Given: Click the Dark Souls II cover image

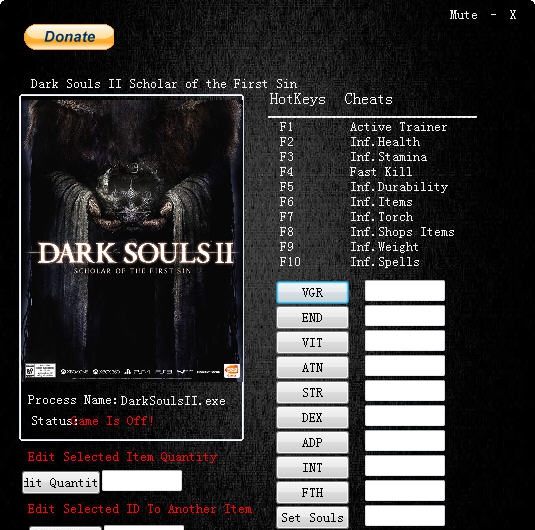Looking at the screenshot, I should [132, 239].
